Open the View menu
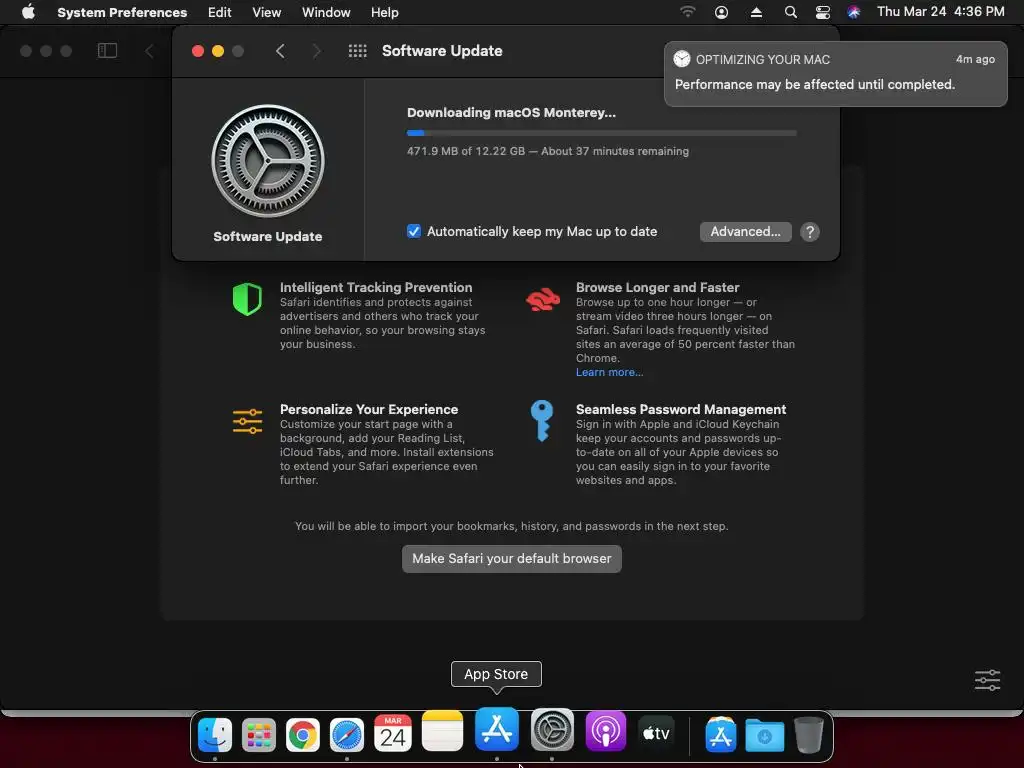Image resolution: width=1024 pixels, height=768 pixels. pyautogui.click(x=266, y=12)
